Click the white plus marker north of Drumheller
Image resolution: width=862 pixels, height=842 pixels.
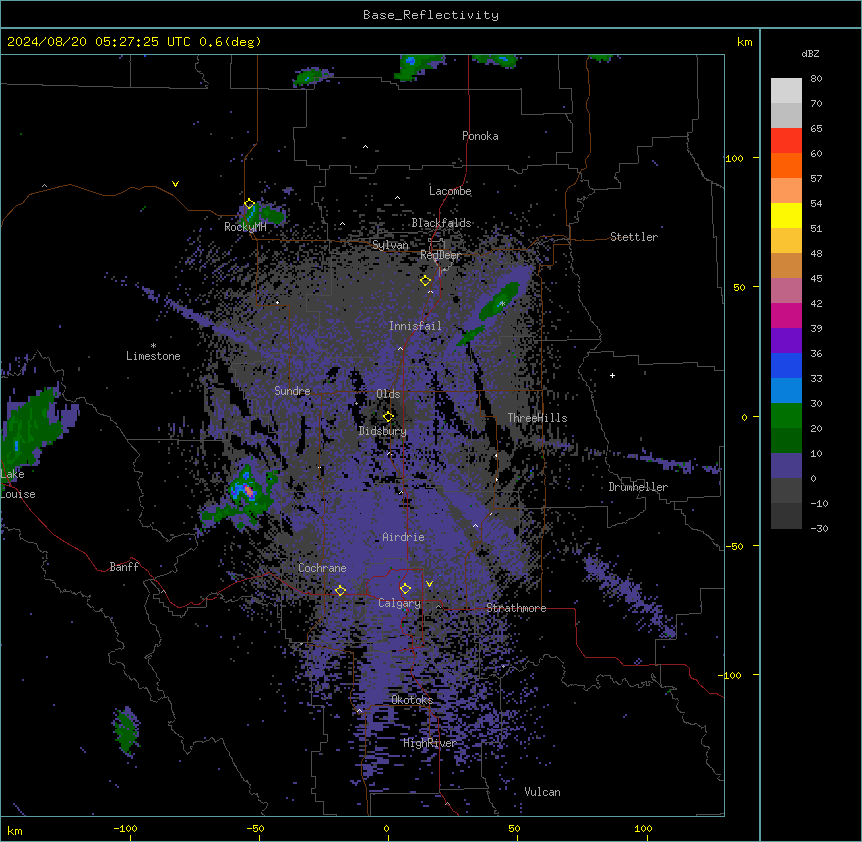coord(612,375)
